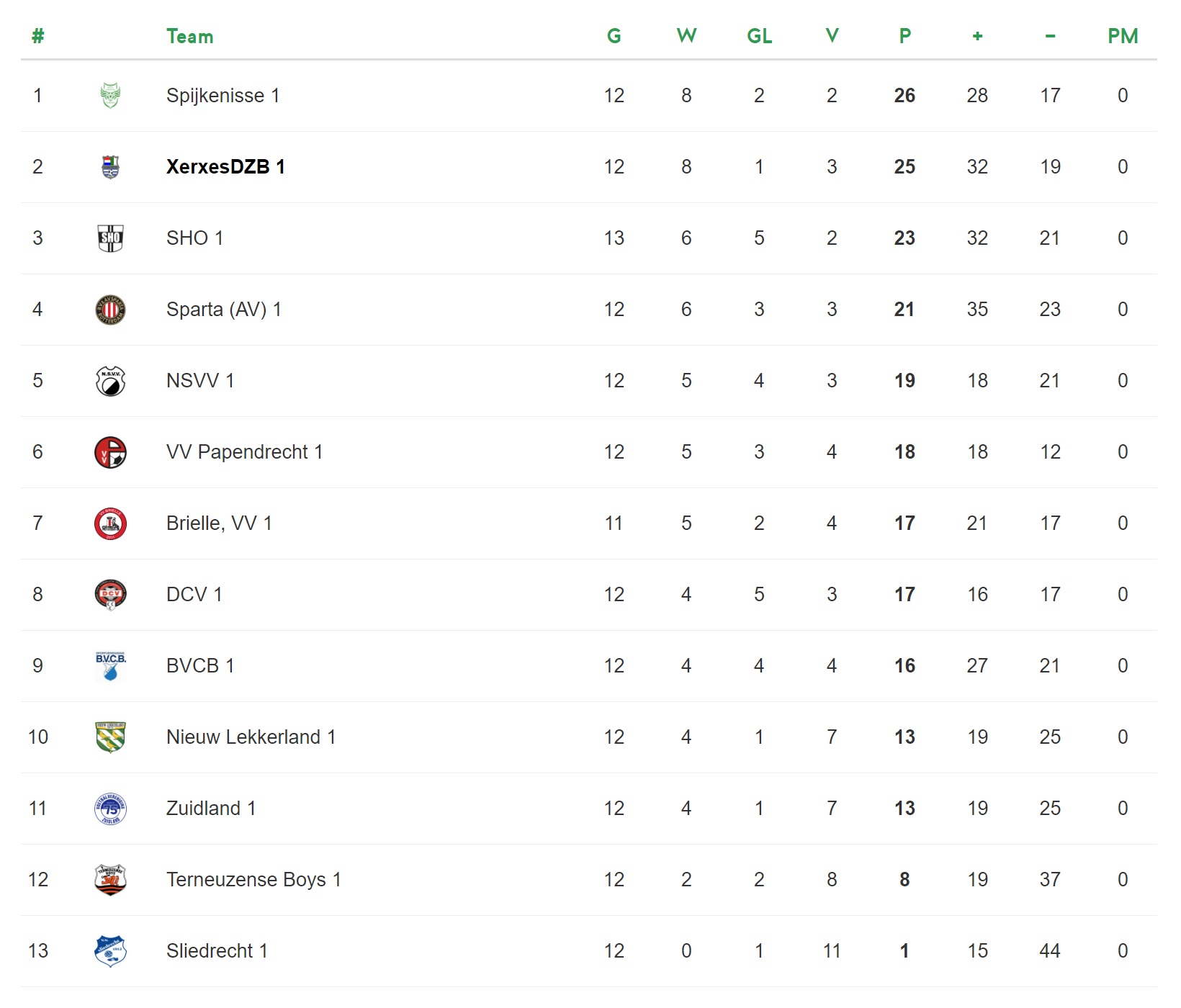Click the SHO shield logo
This screenshot has height=1008, width=1181.
point(110,238)
